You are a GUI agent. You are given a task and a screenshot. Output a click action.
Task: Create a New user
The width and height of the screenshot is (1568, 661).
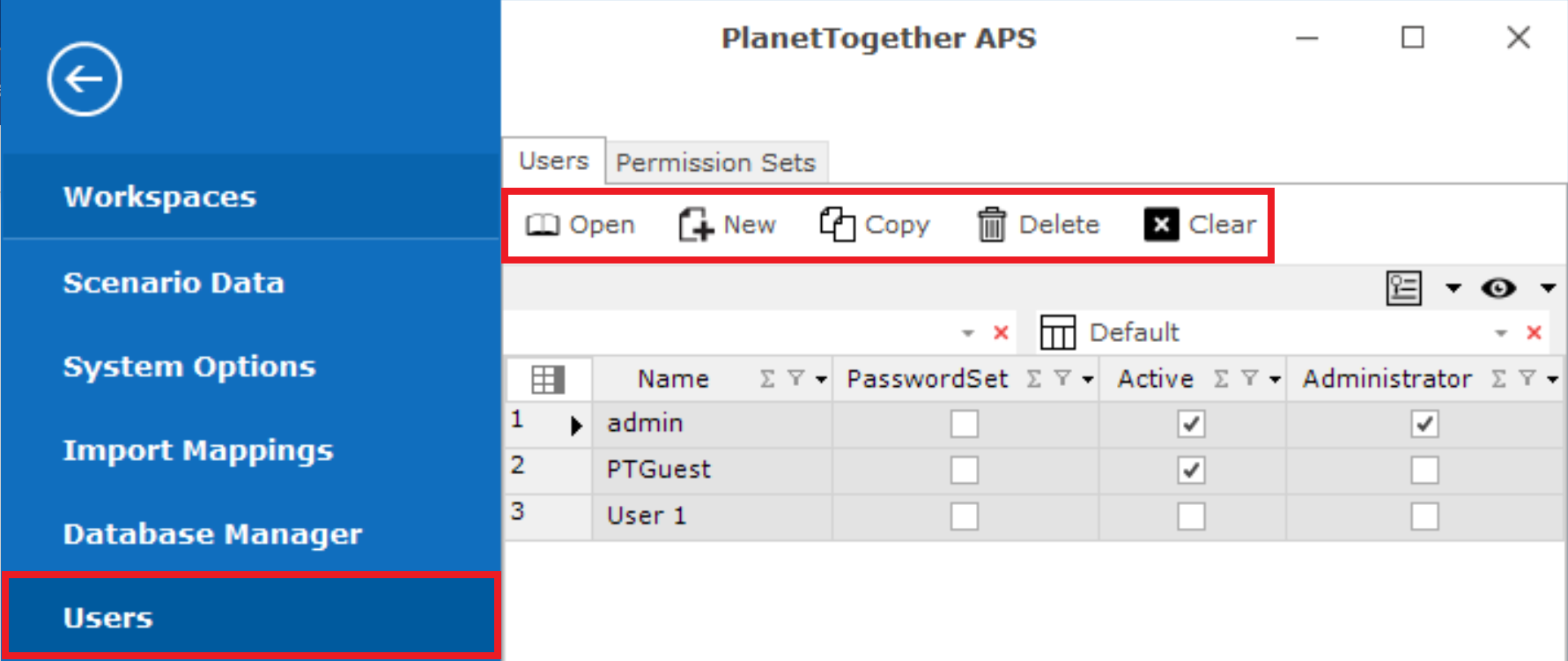pyautogui.click(x=727, y=225)
